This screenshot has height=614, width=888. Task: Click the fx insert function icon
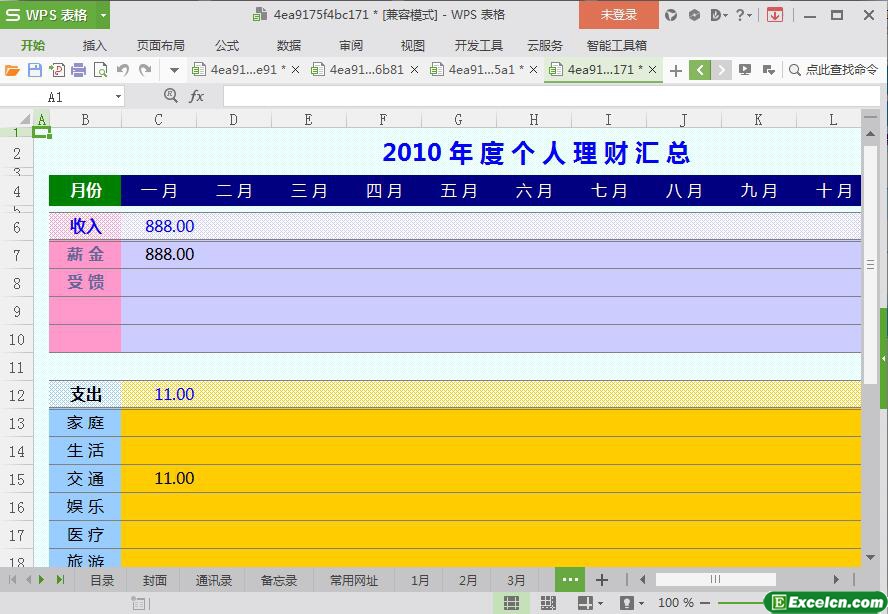pos(197,96)
